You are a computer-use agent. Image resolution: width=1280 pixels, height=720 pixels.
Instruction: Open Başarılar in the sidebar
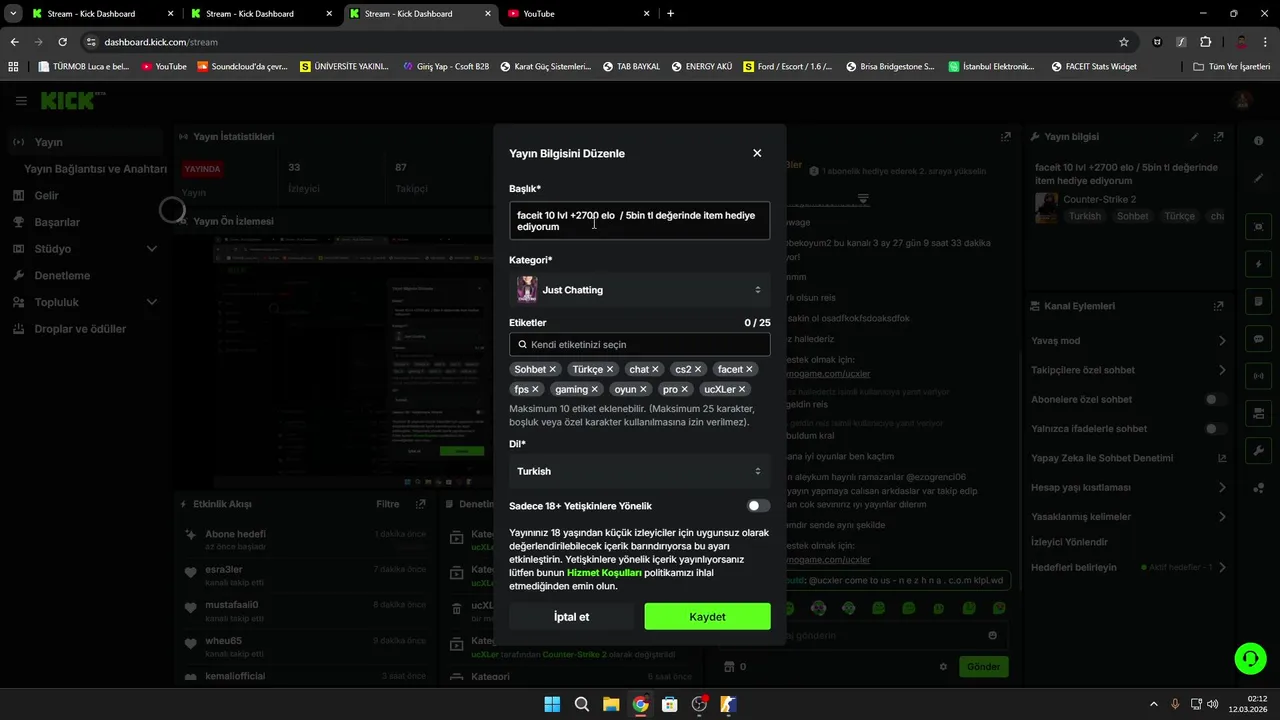(83, 222)
